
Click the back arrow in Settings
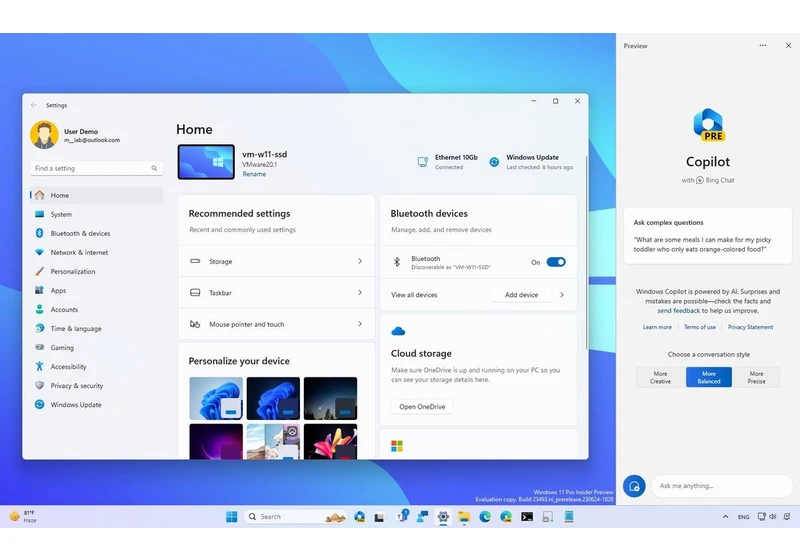pos(34,105)
